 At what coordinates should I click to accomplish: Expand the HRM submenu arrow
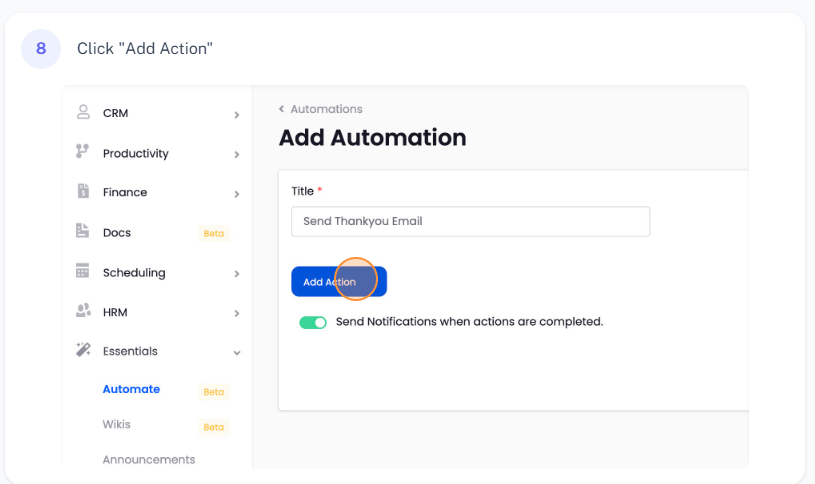tap(237, 314)
